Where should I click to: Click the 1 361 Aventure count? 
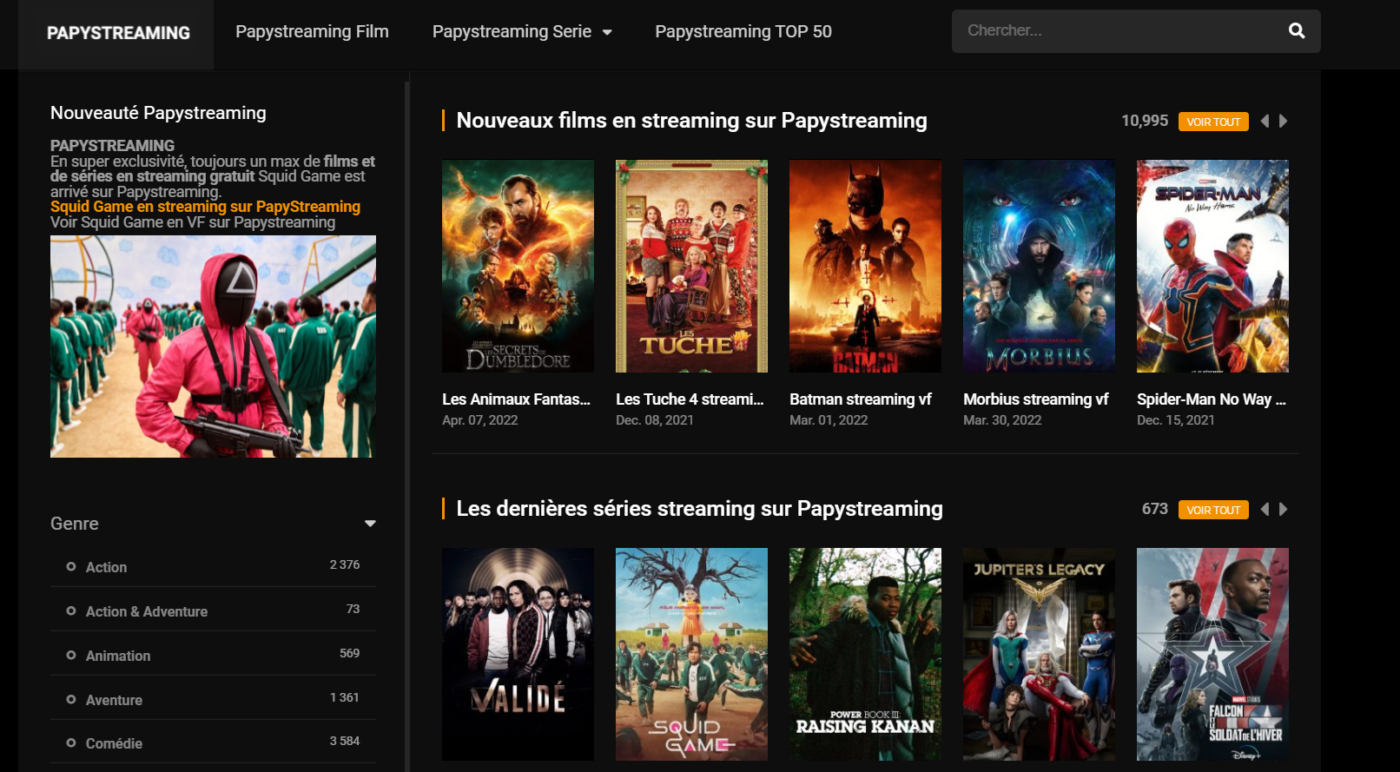(345, 697)
